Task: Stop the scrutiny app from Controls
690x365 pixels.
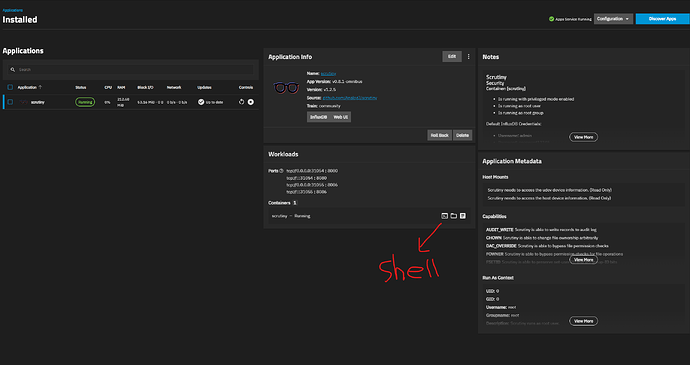Action: click(250, 102)
